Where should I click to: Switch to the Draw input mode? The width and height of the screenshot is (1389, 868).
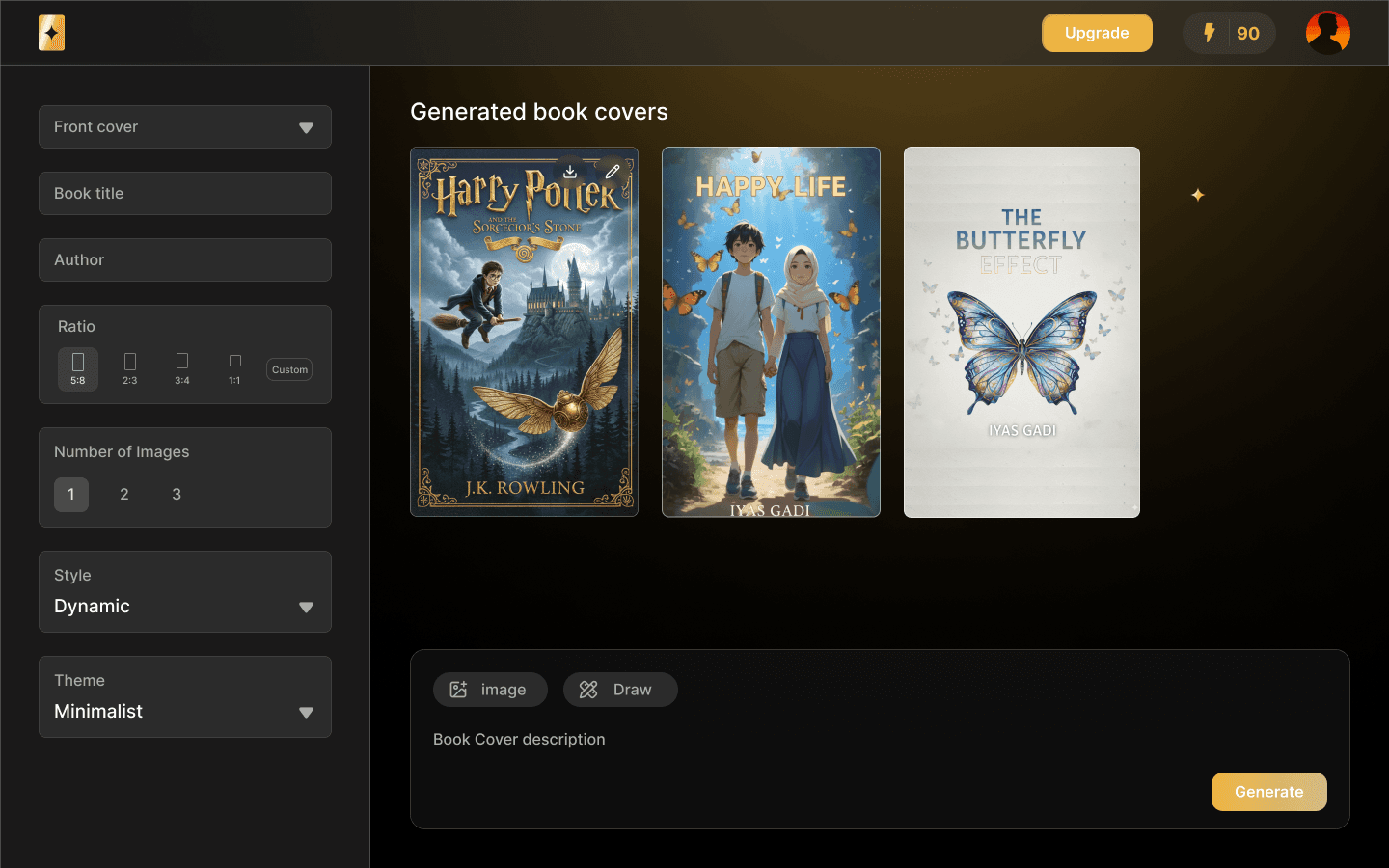click(620, 690)
